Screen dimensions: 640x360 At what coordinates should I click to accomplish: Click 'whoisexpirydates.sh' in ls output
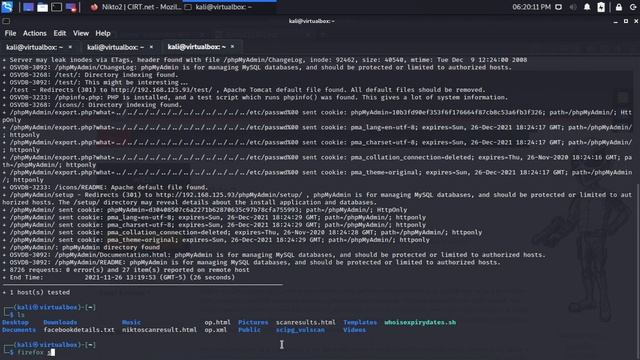tap(420, 322)
